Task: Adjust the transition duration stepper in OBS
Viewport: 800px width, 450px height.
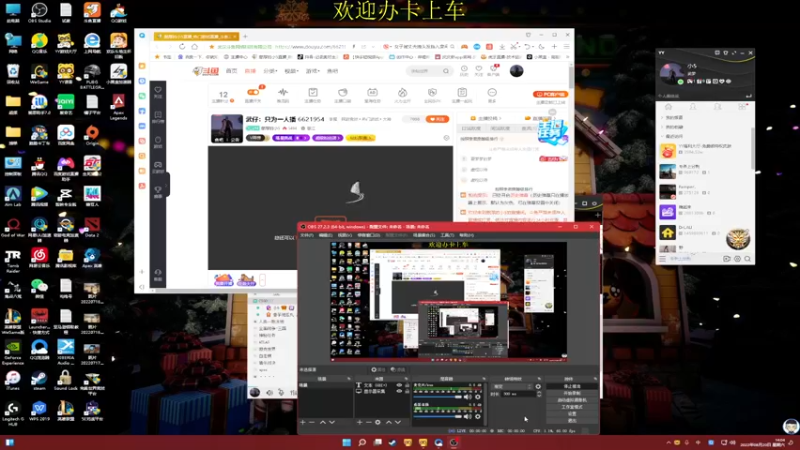Action: pyautogui.click(x=539, y=394)
